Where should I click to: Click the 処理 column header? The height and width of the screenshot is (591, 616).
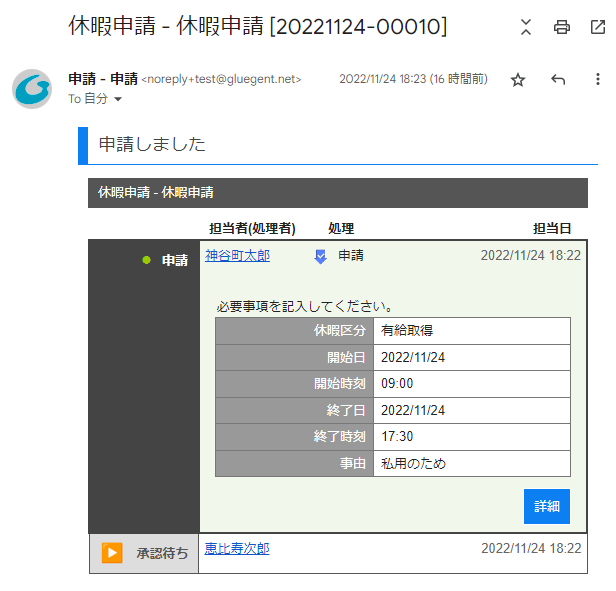point(341,228)
